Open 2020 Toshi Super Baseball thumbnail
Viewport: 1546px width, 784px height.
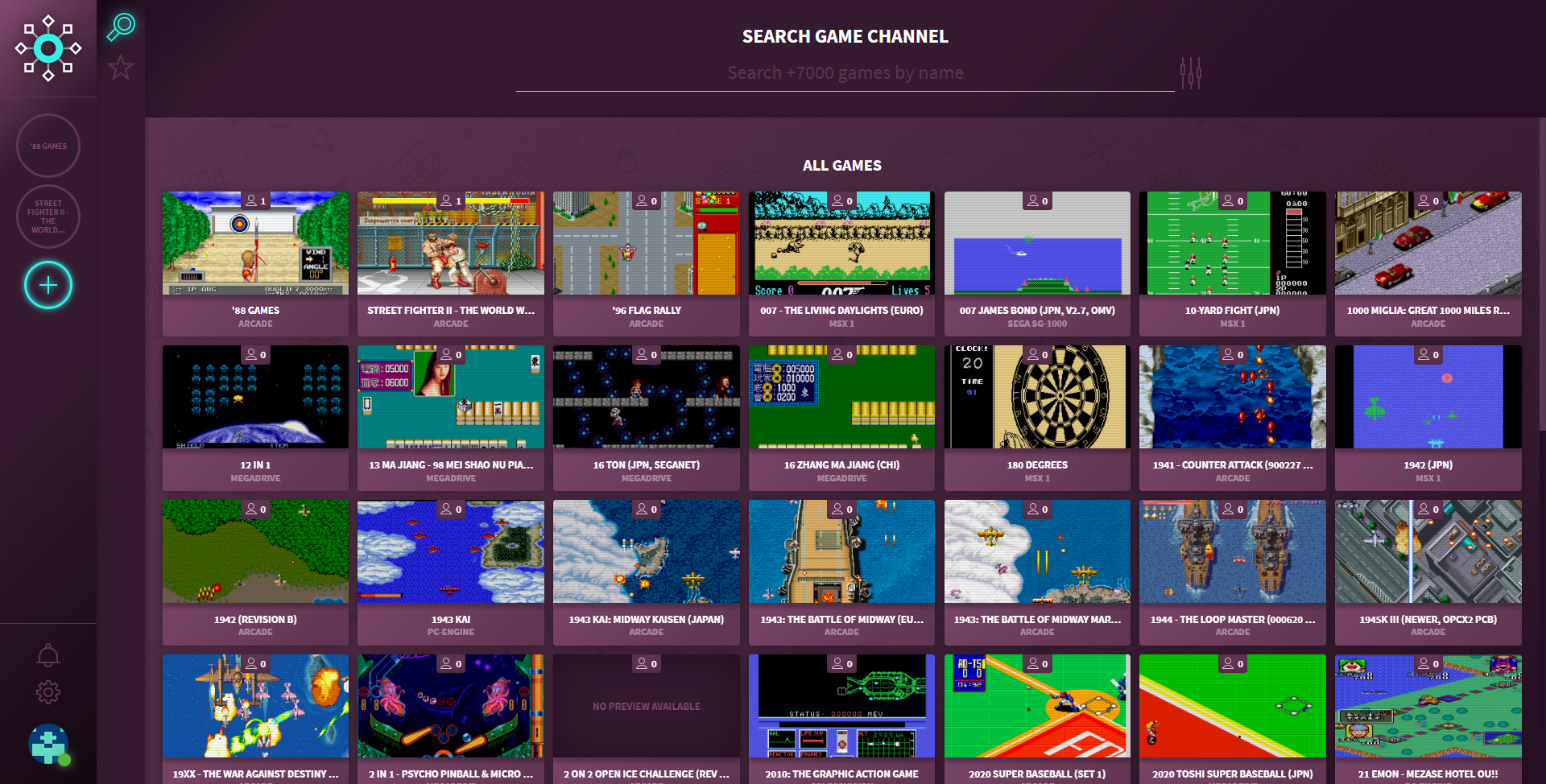click(1233, 706)
